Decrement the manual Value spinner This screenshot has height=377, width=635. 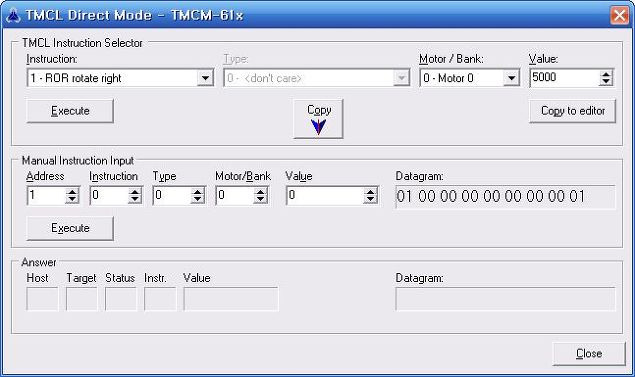370,200
